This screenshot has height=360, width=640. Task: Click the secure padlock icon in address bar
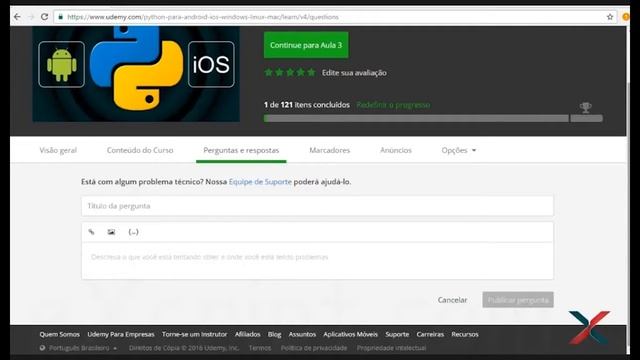click(60, 17)
